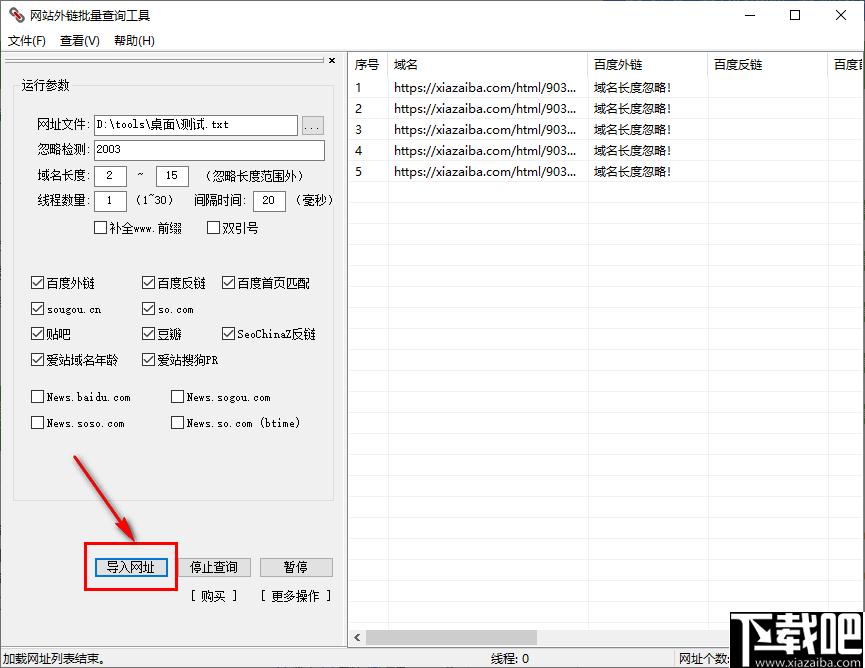Click the 导入网址 button
Image resolution: width=865 pixels, height=668 pixels.
pyautogui.click(x=131, y=567)
